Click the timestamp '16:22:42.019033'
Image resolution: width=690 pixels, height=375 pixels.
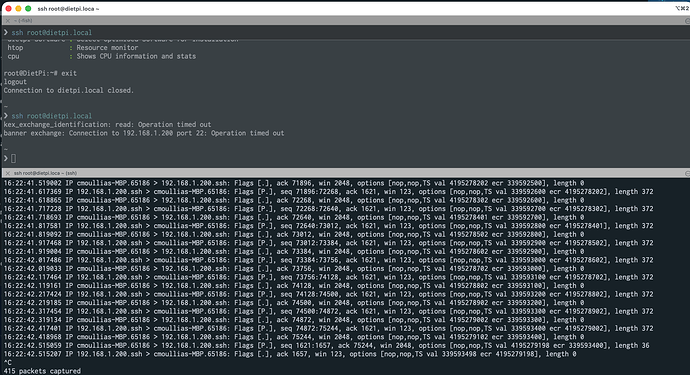[33, 268]
